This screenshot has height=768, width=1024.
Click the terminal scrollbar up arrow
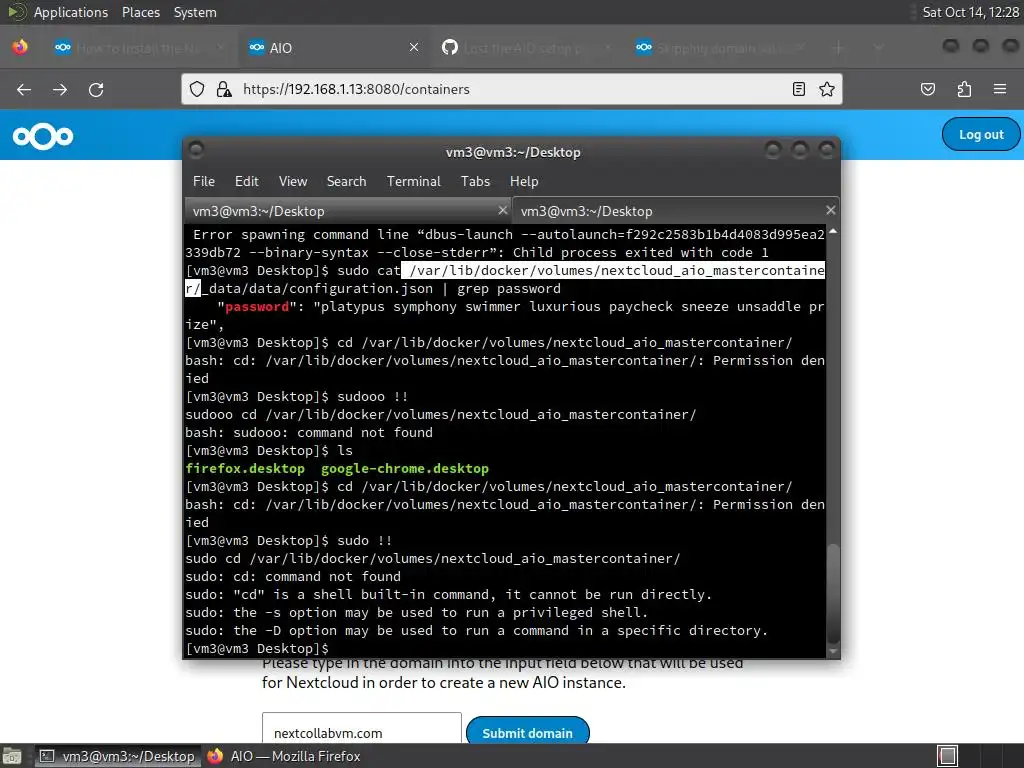click(x=833, y=231)
